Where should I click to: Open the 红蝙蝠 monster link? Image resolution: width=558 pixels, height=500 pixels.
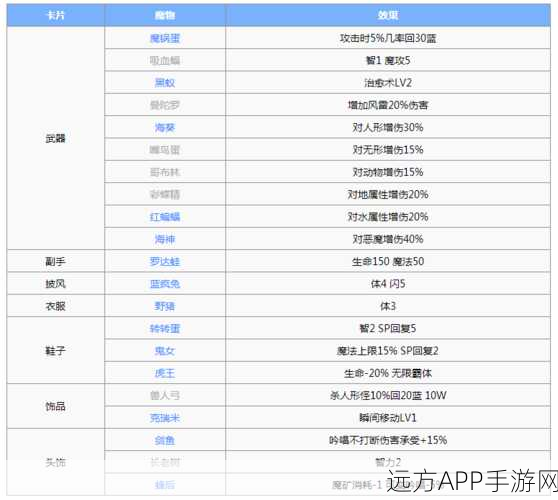pos(165,217)
